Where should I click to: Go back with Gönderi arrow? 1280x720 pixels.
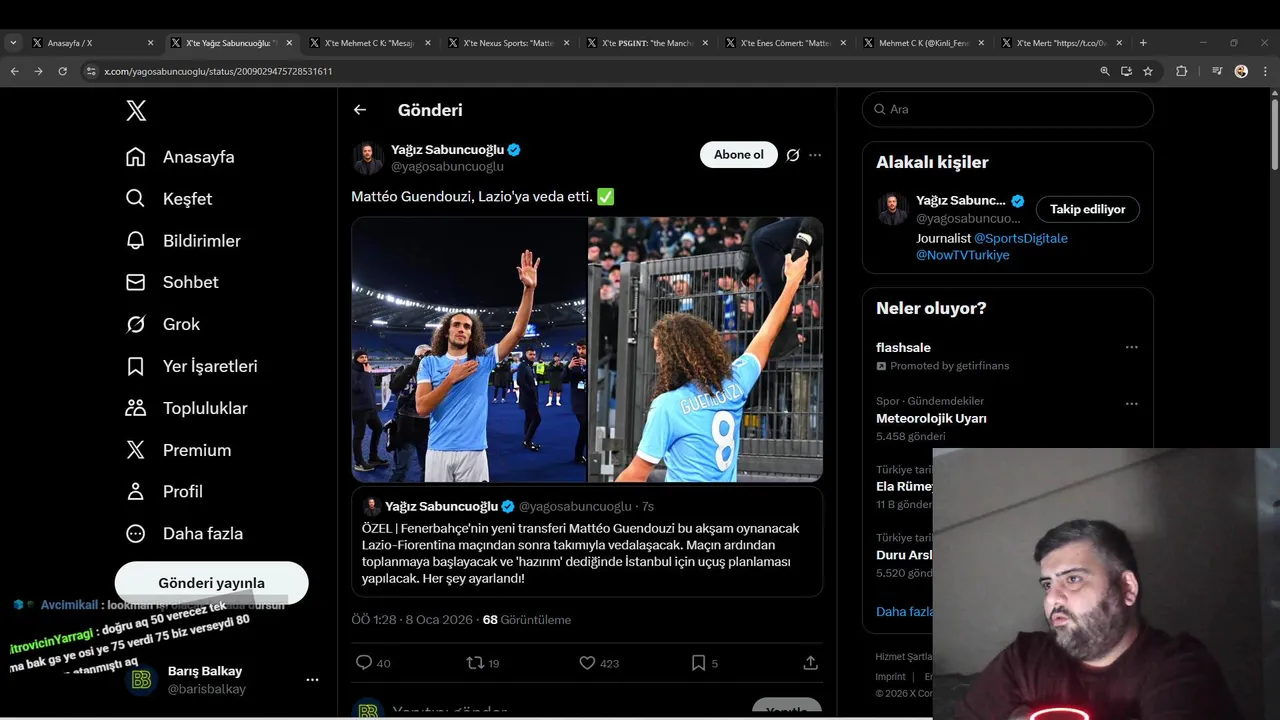click(360, 110)
